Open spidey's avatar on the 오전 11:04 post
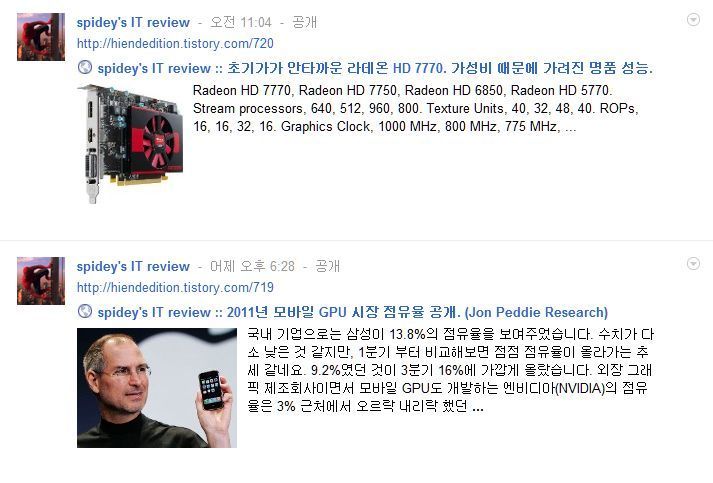713x483 pixels. [41, 37]
